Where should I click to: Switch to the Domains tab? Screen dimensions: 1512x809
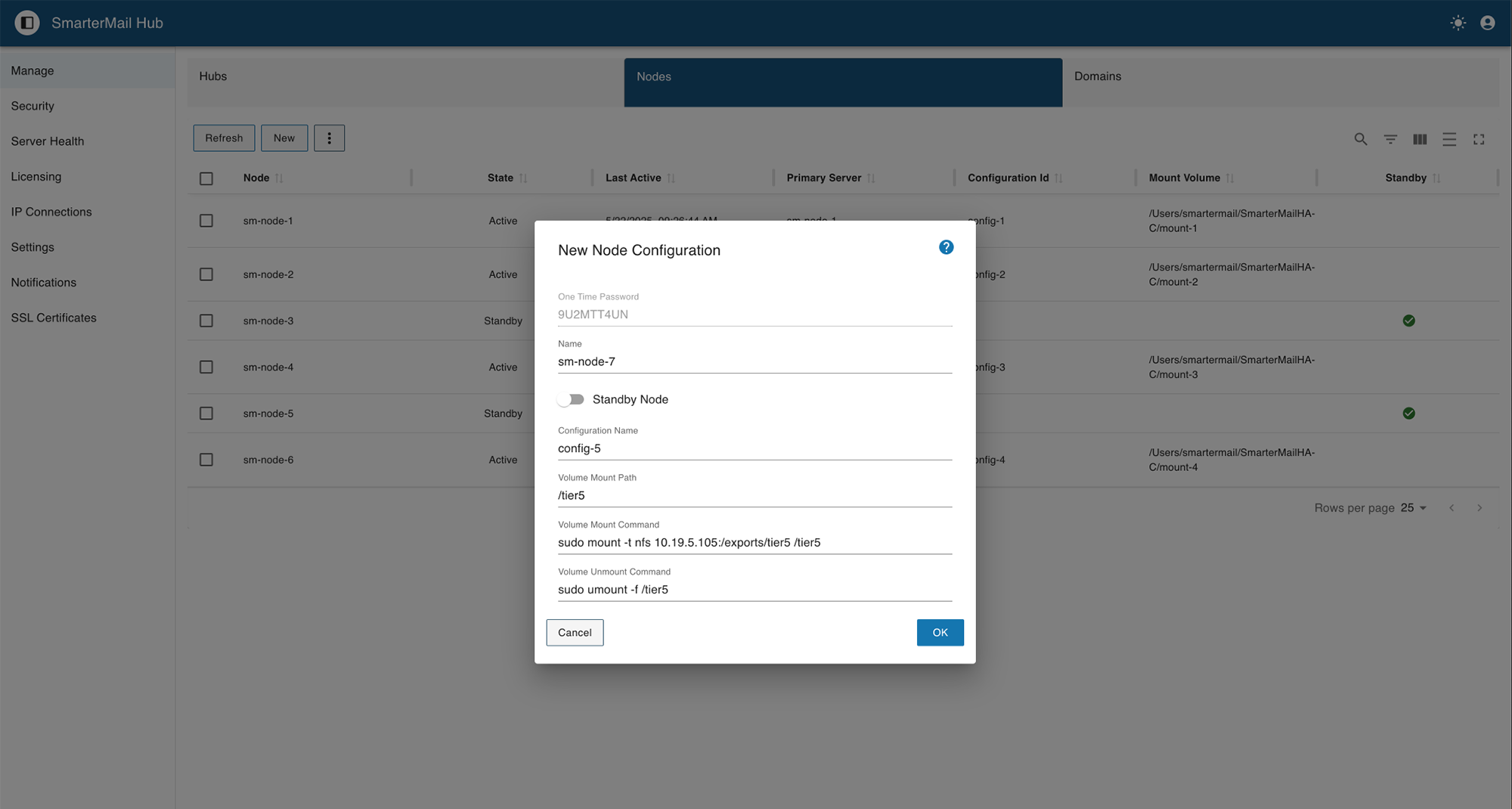tap(1097, 76)
